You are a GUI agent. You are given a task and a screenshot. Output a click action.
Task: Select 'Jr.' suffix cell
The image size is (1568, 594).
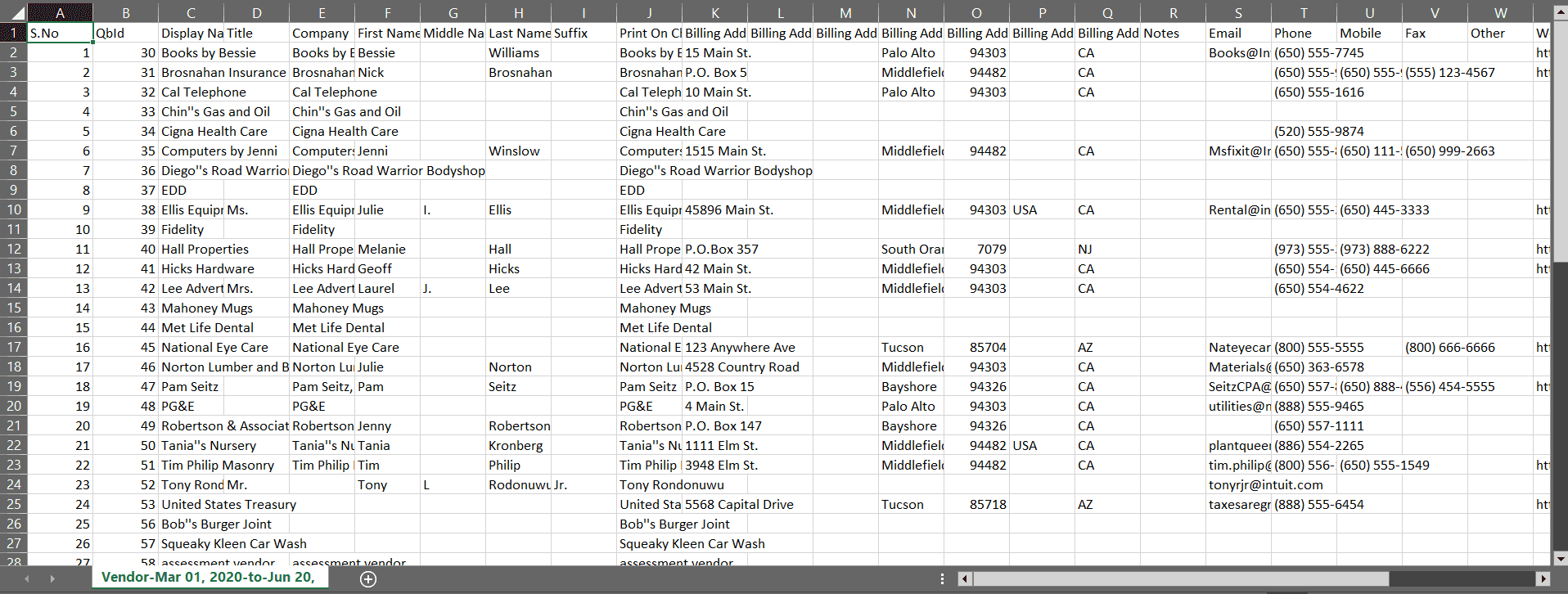(583, 484)
